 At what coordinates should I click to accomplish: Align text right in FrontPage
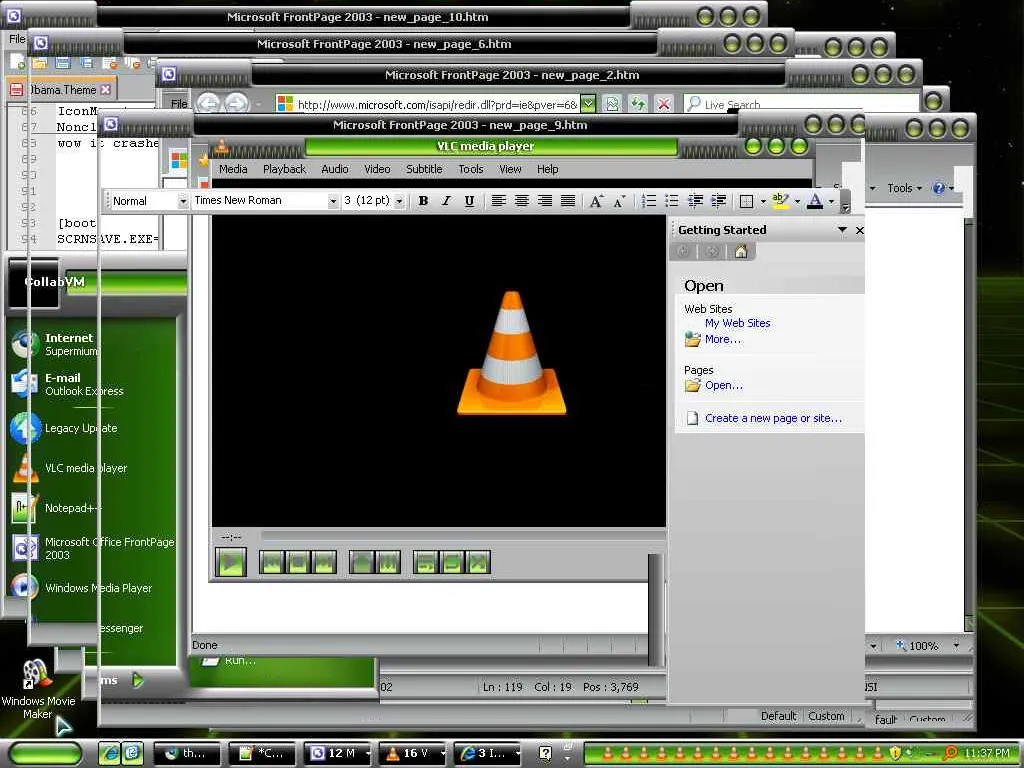coord(545,200)
